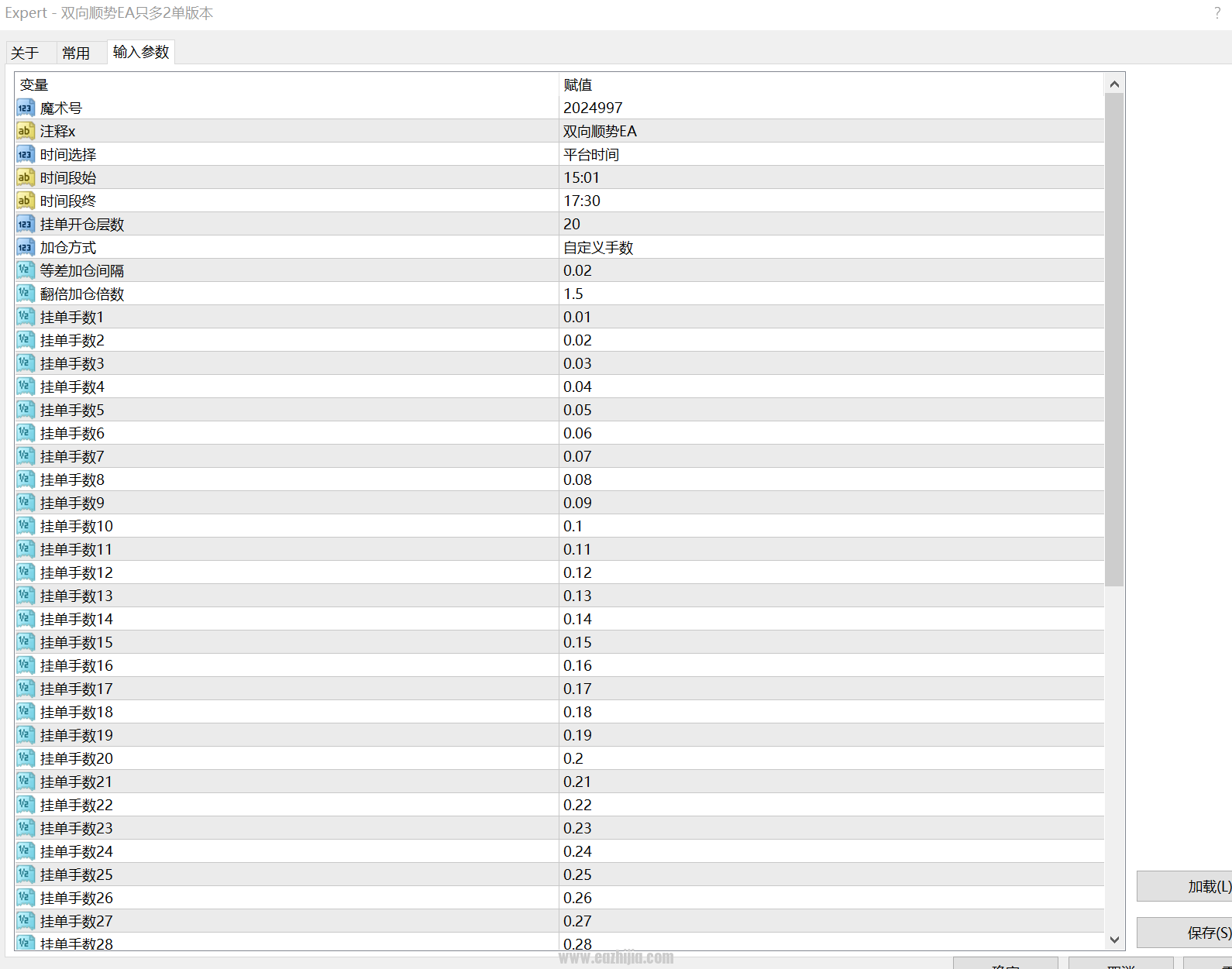Click the integer icon beside 魔术号

(26, 108)
